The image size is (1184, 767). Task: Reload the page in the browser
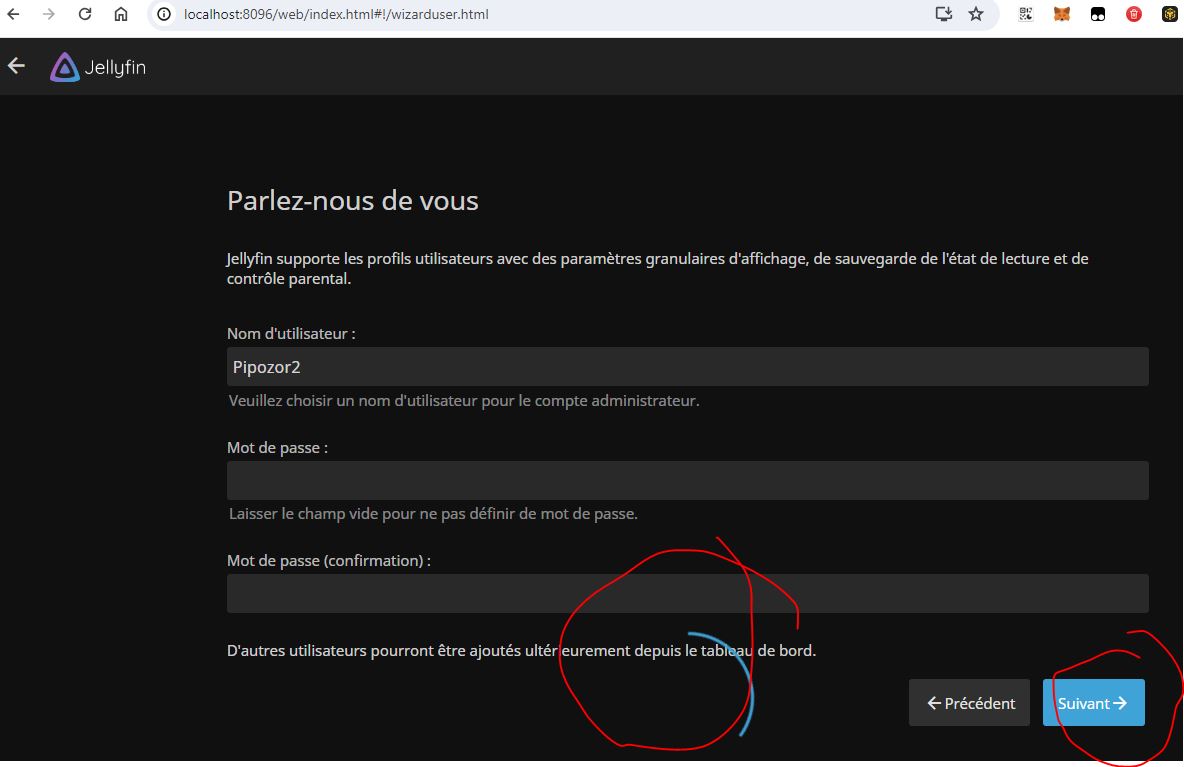point(85,14)
